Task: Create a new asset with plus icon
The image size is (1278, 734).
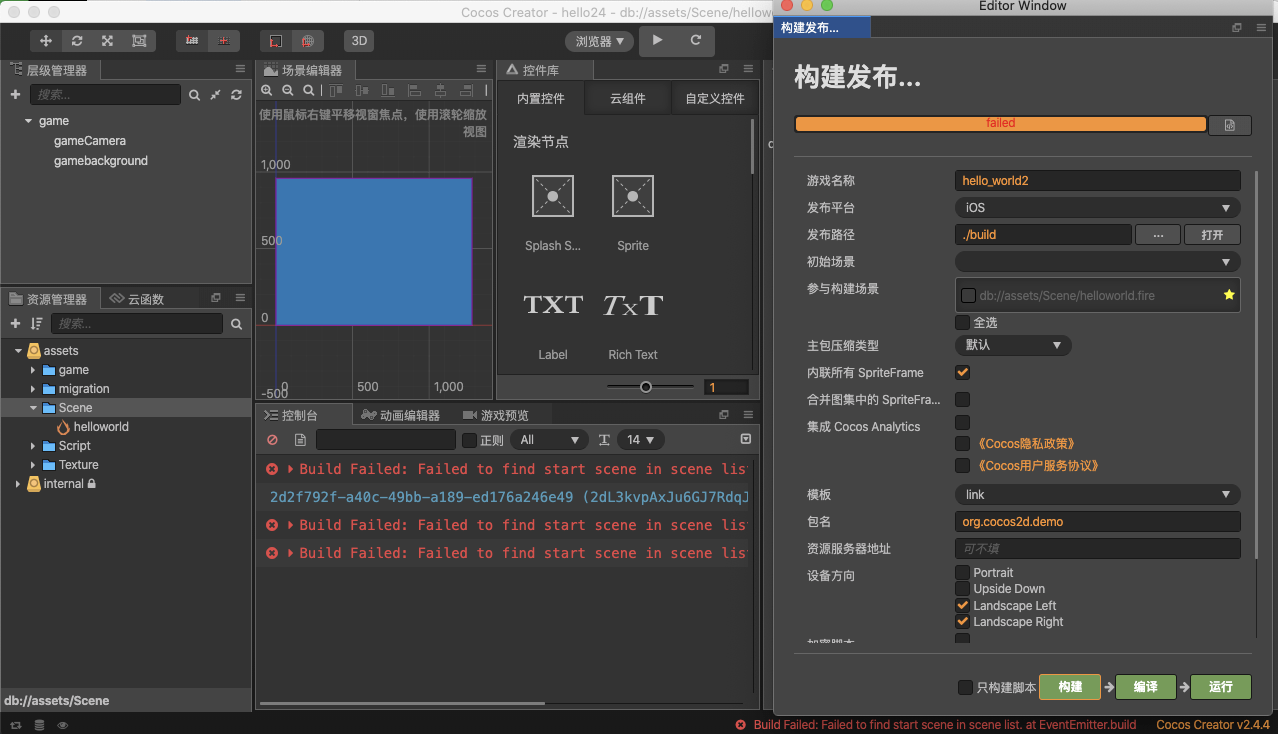Action: [x=15, y=324]
